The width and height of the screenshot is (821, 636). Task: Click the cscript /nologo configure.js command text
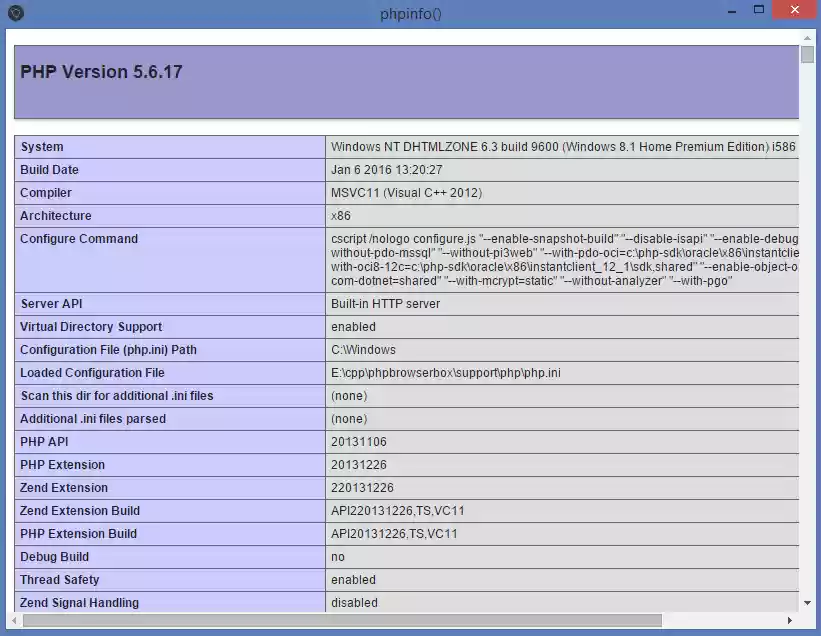click(564, 260)
